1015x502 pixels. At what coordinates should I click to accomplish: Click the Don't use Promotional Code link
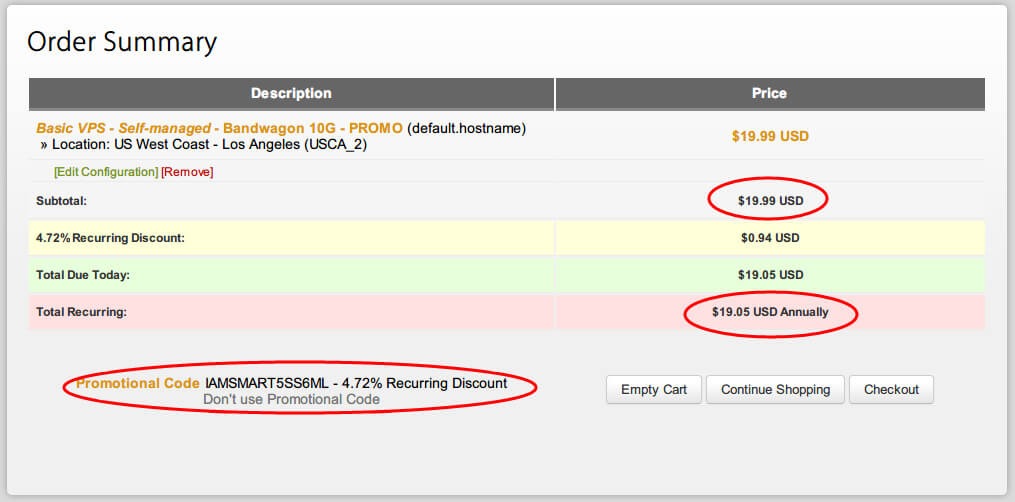[x=291, y=399]
